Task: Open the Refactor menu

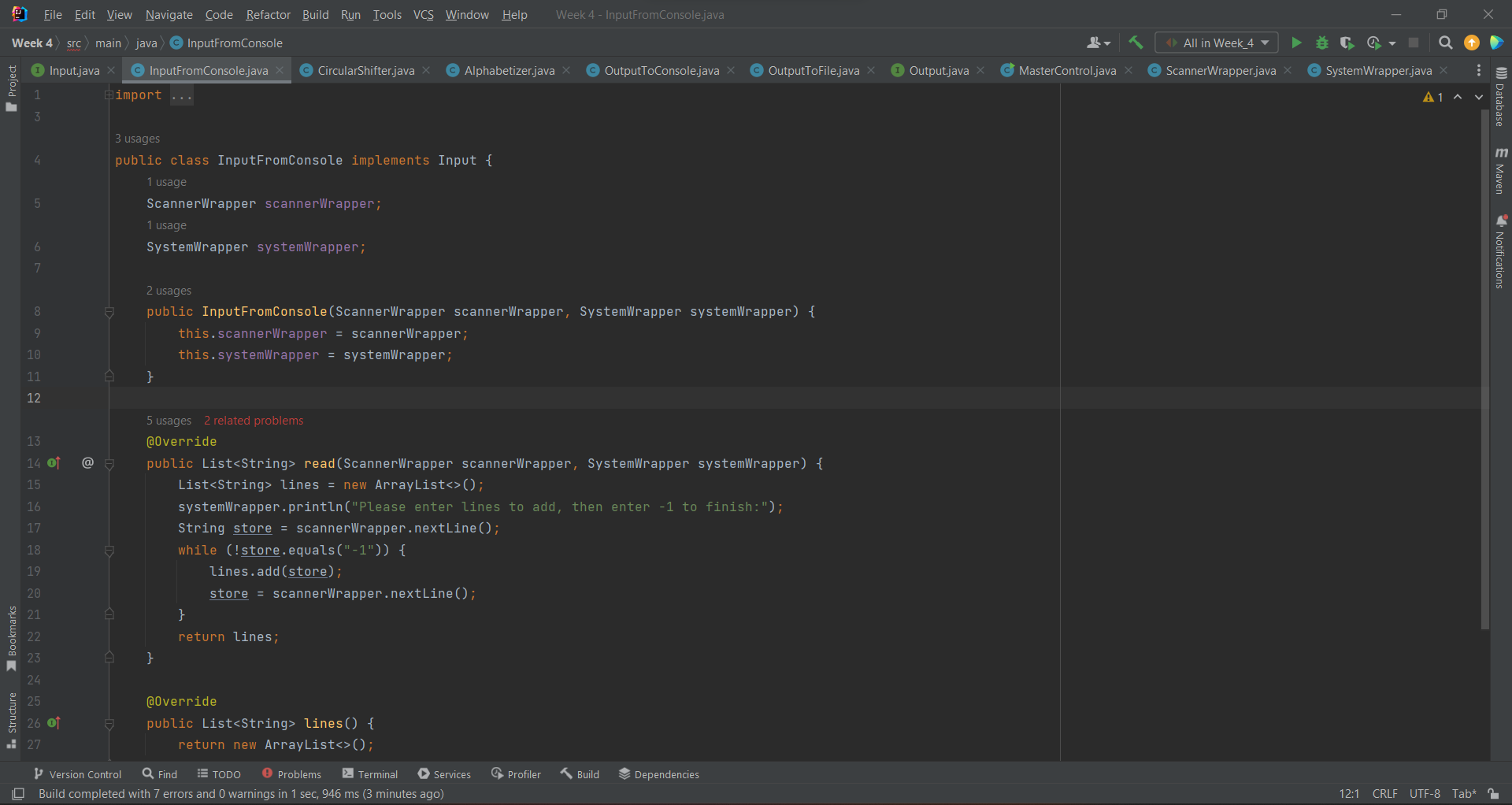Action: [268, 14]
